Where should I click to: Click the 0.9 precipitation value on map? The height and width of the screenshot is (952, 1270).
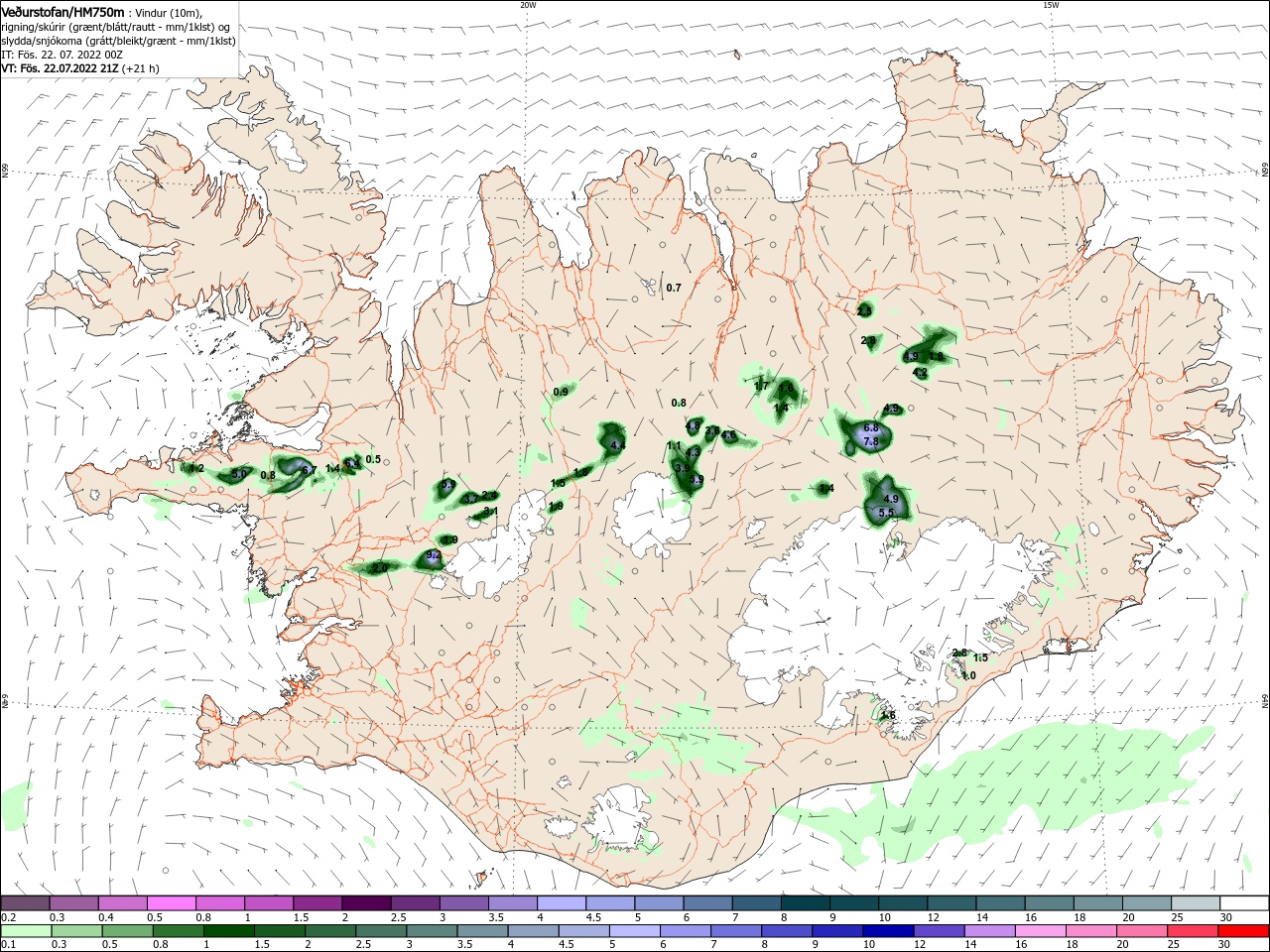pyautogui.click(x=561, y=393)
